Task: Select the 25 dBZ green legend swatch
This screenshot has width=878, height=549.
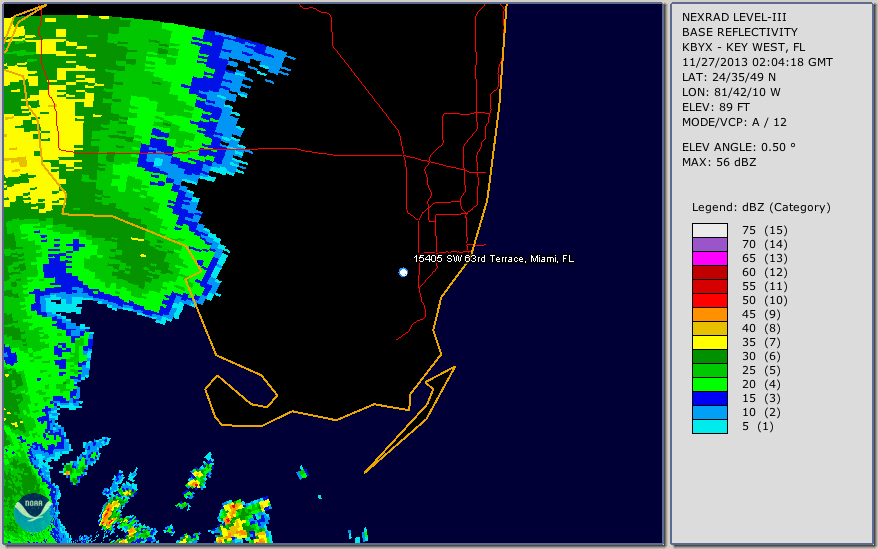Action: 709,370
